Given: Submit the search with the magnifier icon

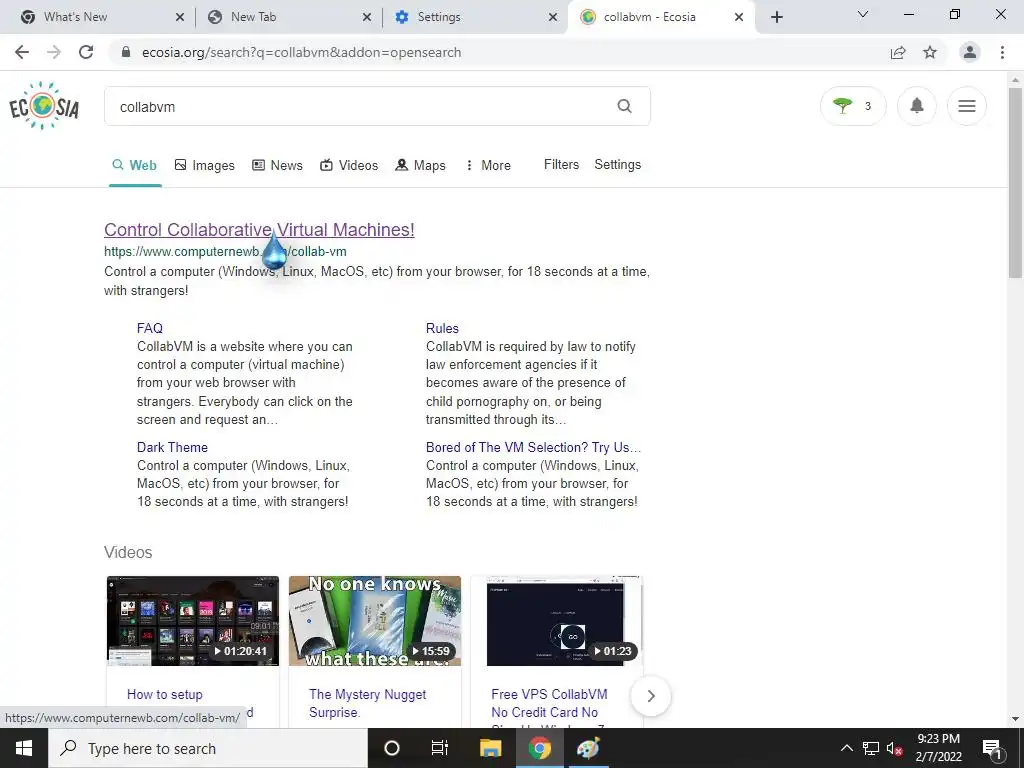Looking at the screenshot, I should [625, 106].
